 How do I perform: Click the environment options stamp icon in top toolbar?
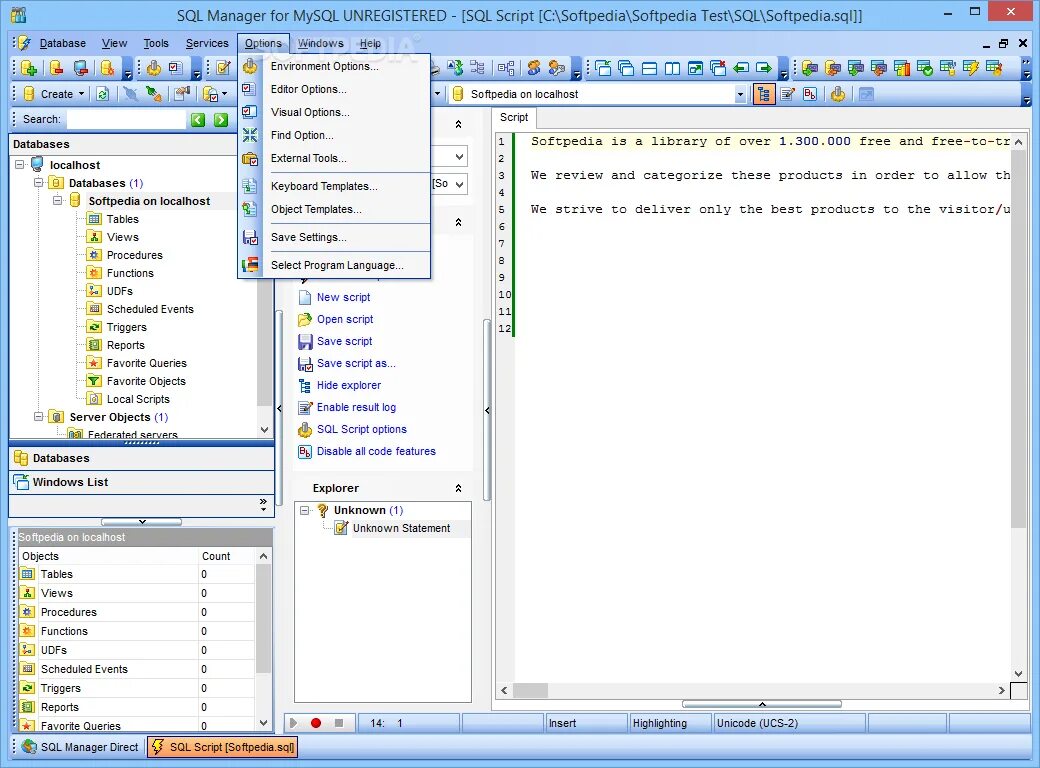point(154,68)
